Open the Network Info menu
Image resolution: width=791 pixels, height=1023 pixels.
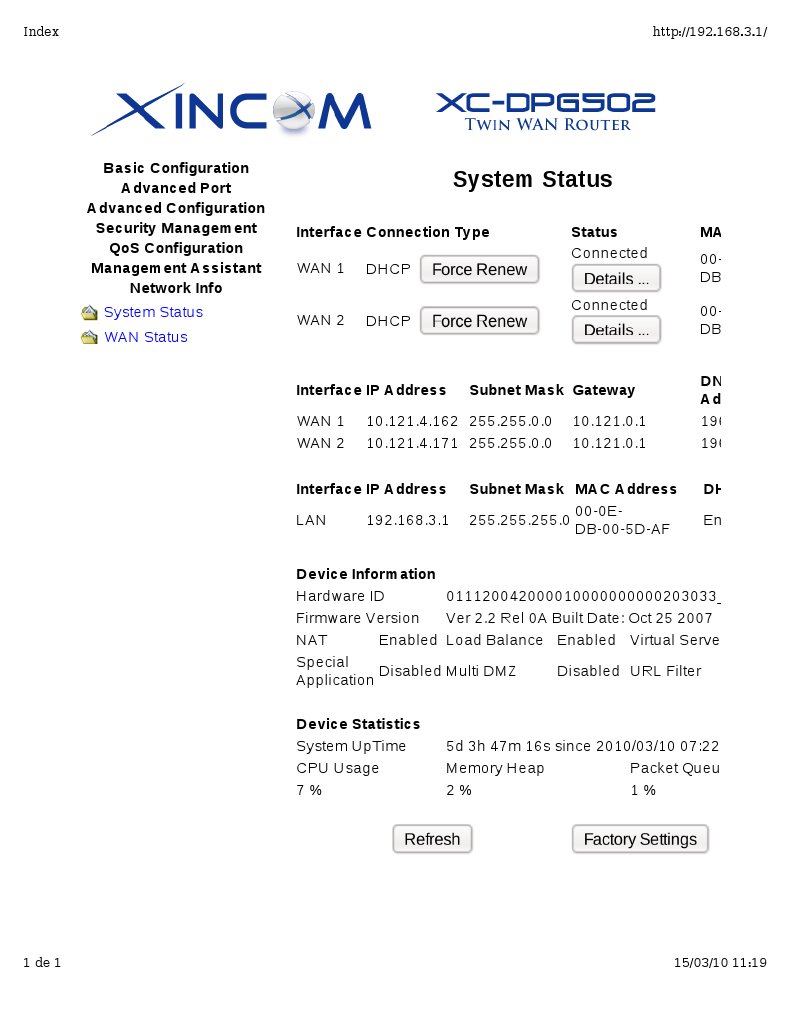point(176,288)
